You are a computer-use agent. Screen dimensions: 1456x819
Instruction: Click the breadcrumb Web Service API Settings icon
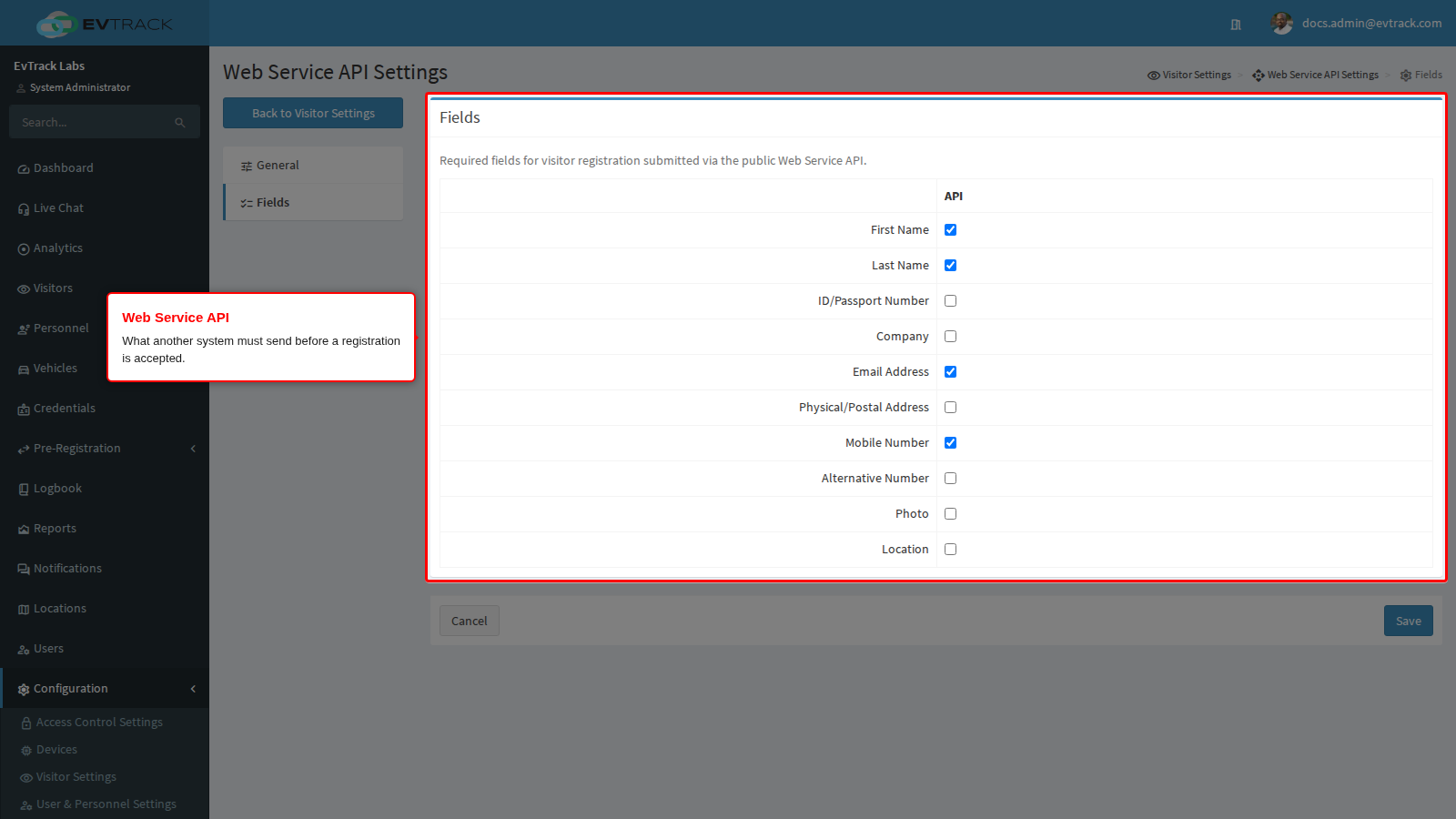pyautogui.click(x=1259, y=76)
